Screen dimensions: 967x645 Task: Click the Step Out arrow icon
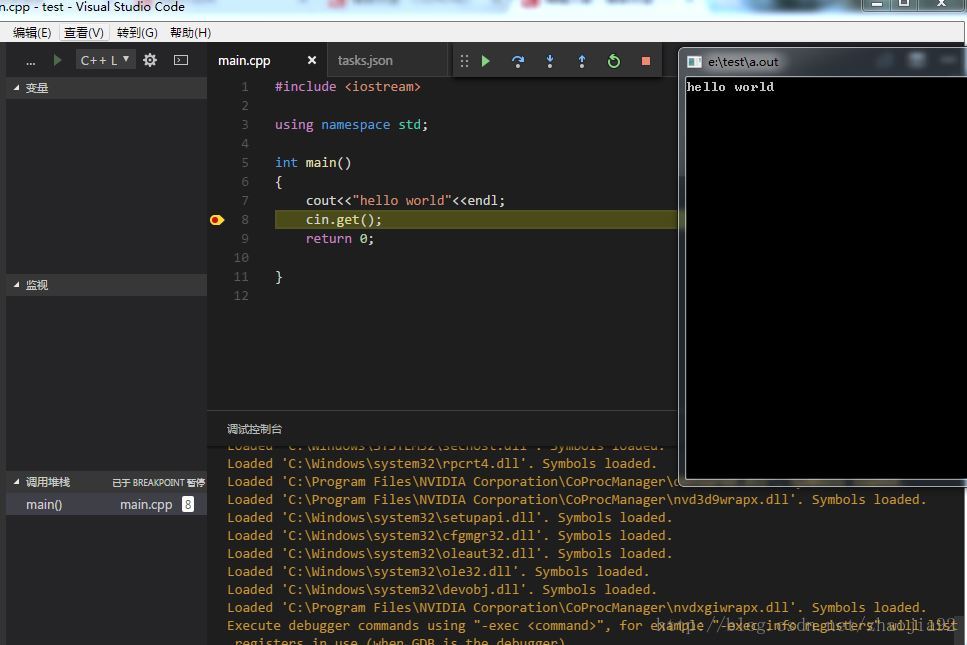point(582,61)
